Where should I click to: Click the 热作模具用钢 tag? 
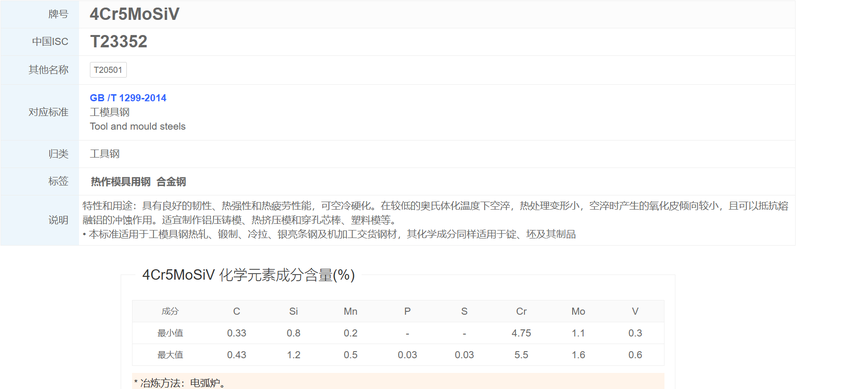pos(121,182)
